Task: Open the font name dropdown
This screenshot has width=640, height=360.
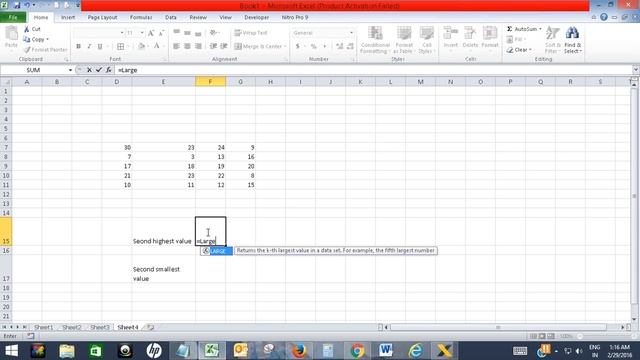Action: coord(122,33)
